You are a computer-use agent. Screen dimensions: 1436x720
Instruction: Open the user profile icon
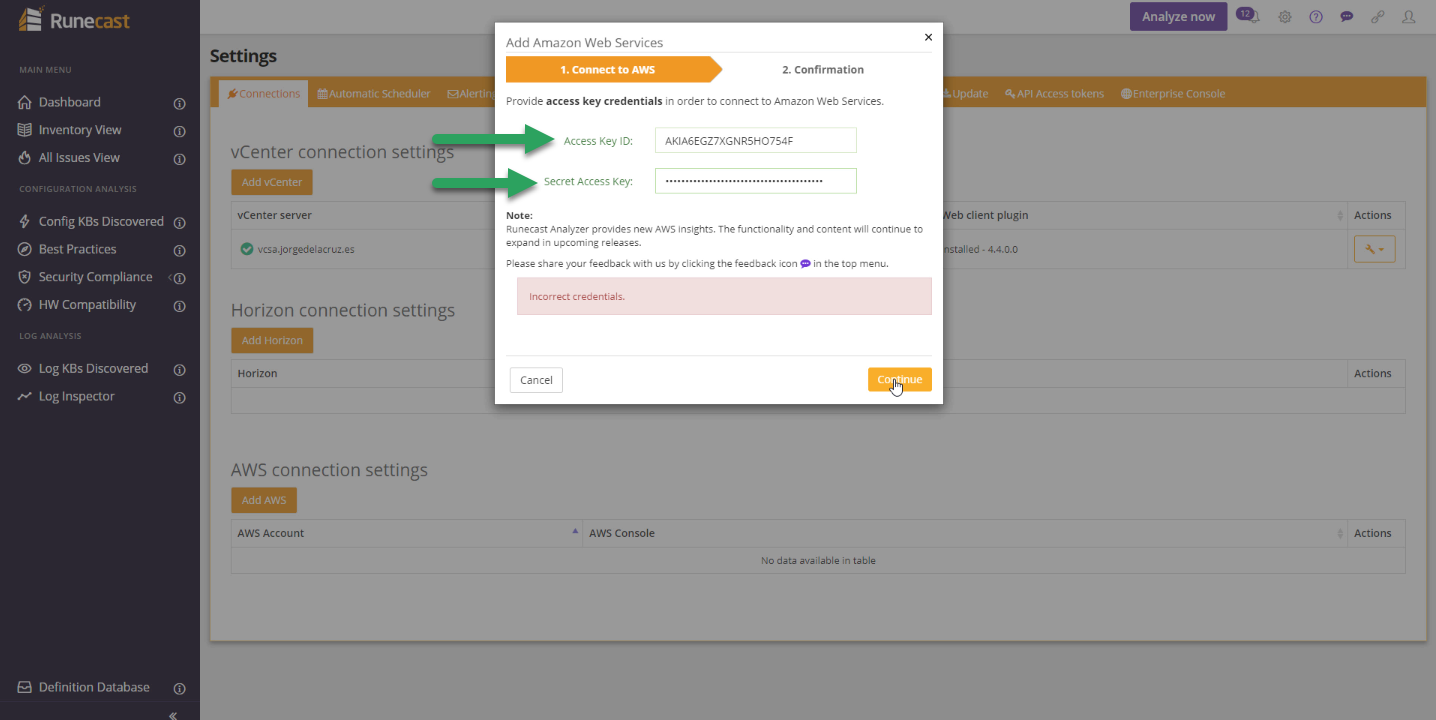(x=1409, y=17)
